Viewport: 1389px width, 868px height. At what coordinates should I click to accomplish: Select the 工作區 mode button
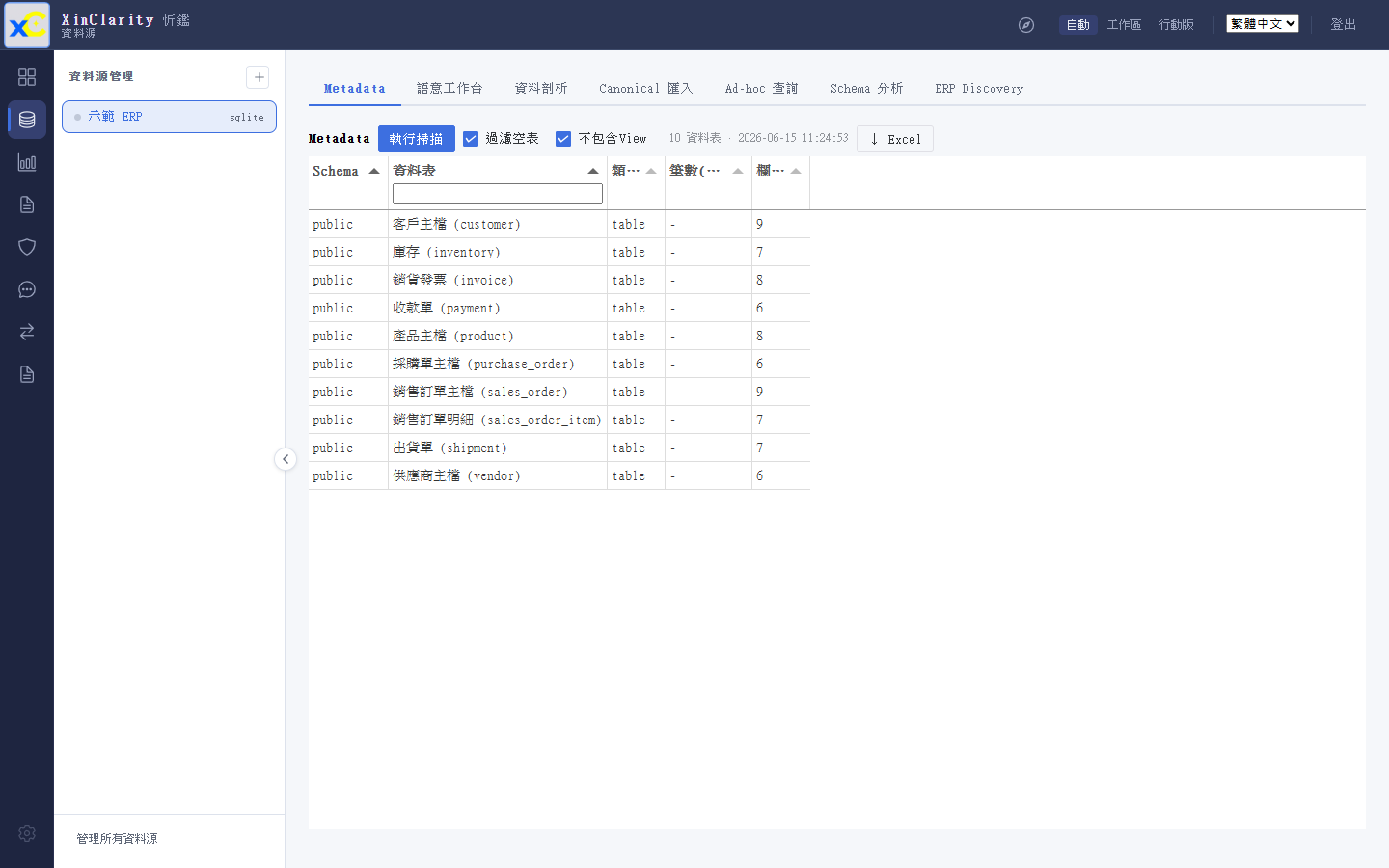[1125, 24]
